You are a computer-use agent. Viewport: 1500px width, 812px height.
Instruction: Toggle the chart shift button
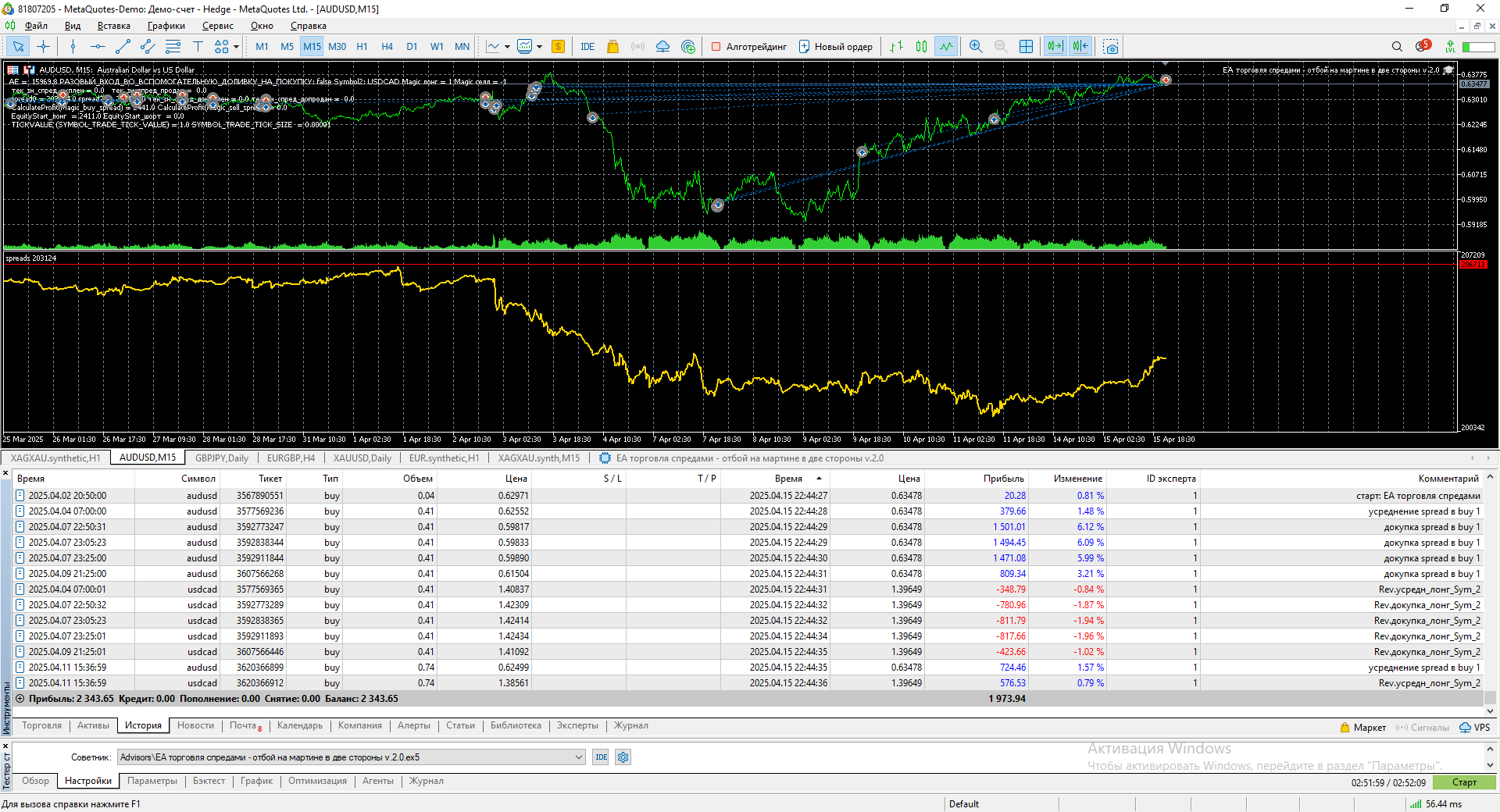[1080, 47]
